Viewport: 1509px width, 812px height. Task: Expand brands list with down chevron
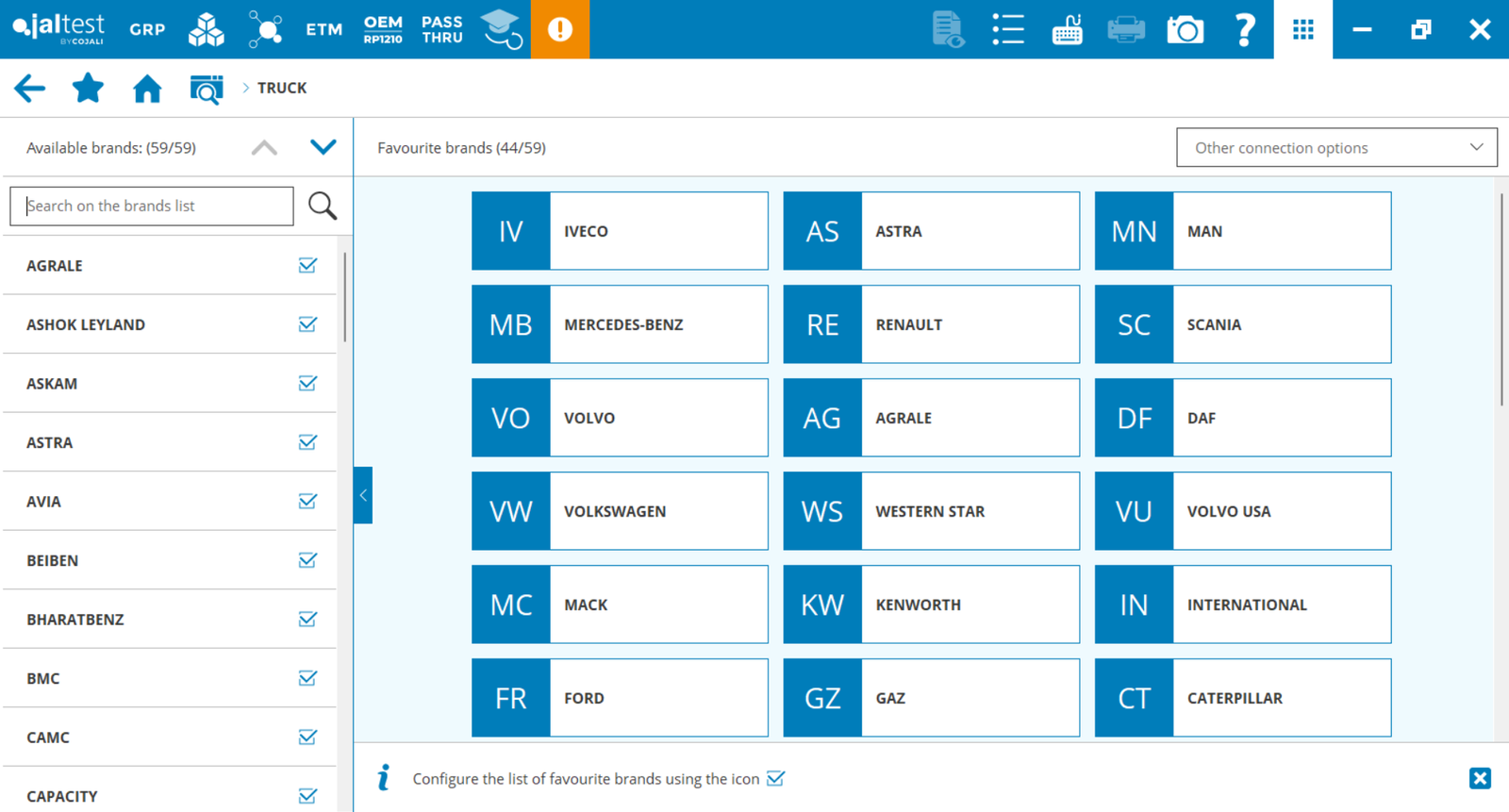point(323,147)
